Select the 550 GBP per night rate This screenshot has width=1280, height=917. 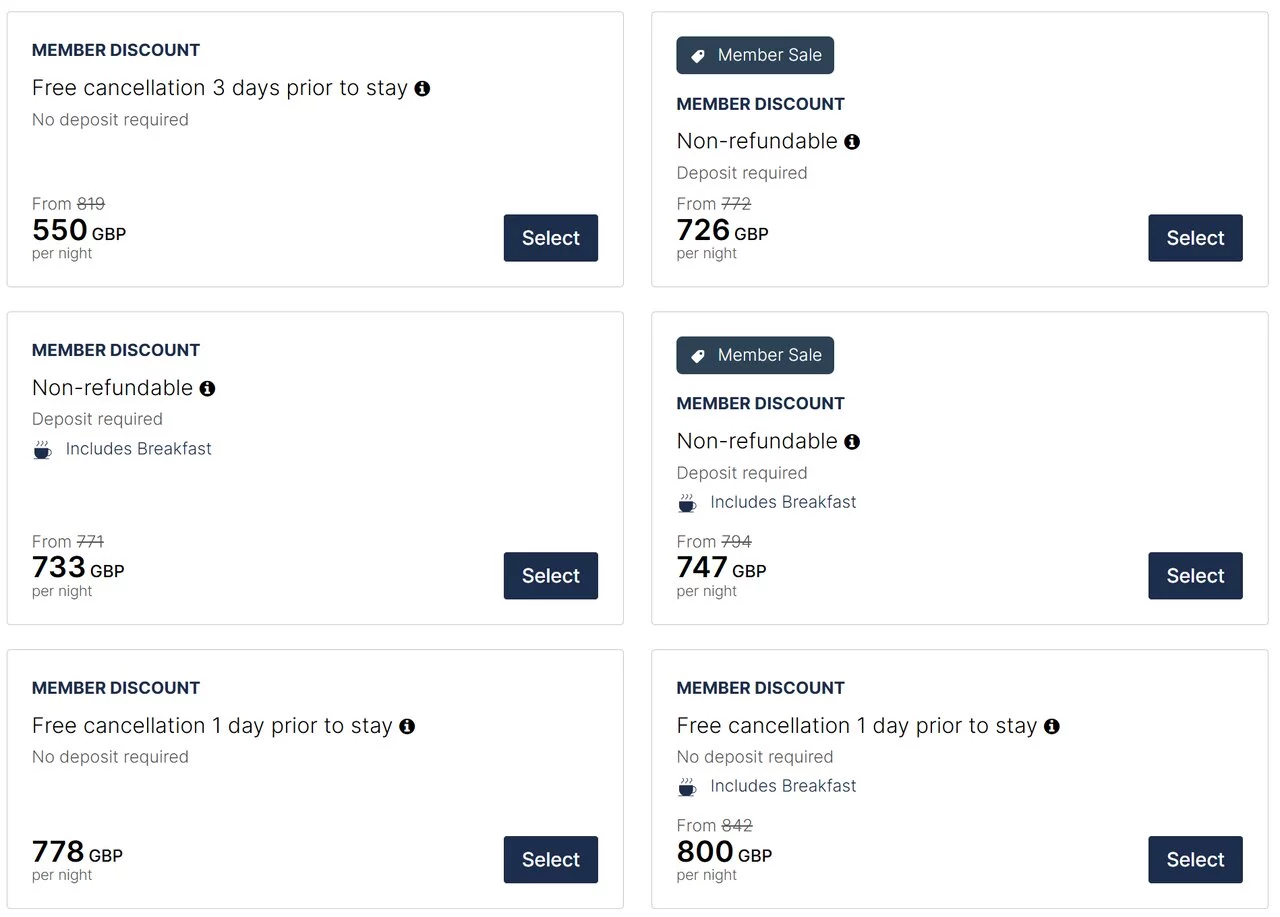(551, 238)
